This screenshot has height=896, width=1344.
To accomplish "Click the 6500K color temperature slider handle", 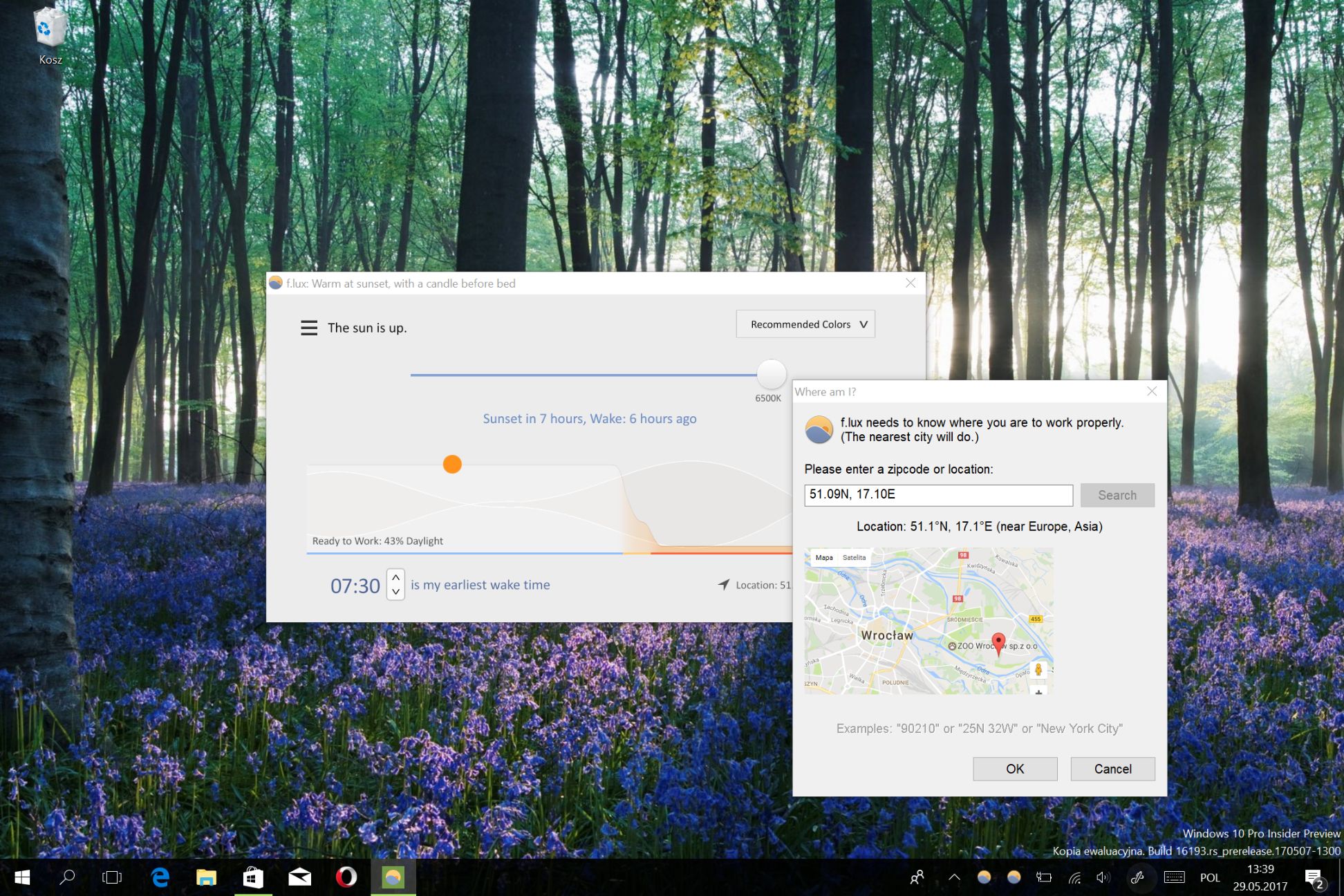I will pyautogui.click(x=772, y=374).
